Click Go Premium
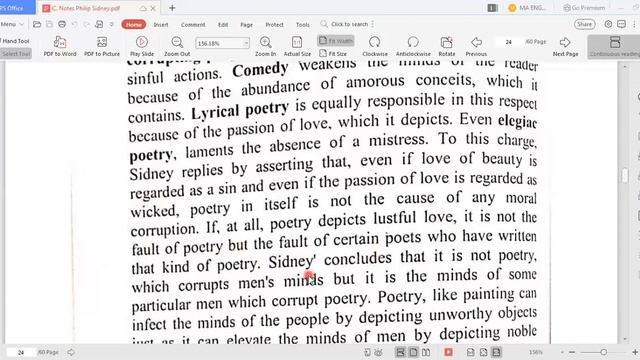This screenshot has width=640, height=360. click(584, 8)
